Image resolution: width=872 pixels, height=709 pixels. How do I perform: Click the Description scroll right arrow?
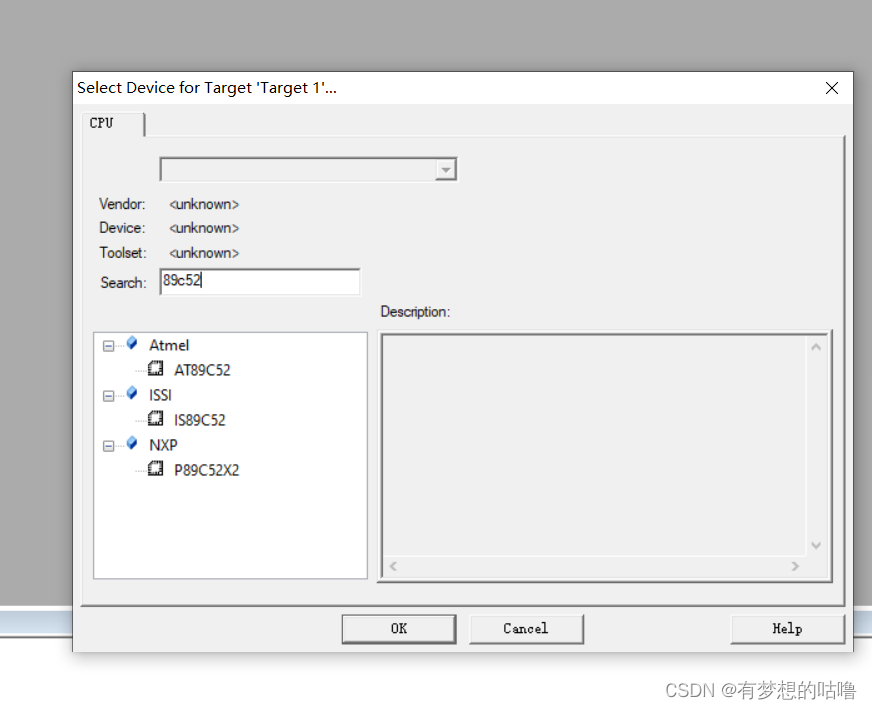795,566
